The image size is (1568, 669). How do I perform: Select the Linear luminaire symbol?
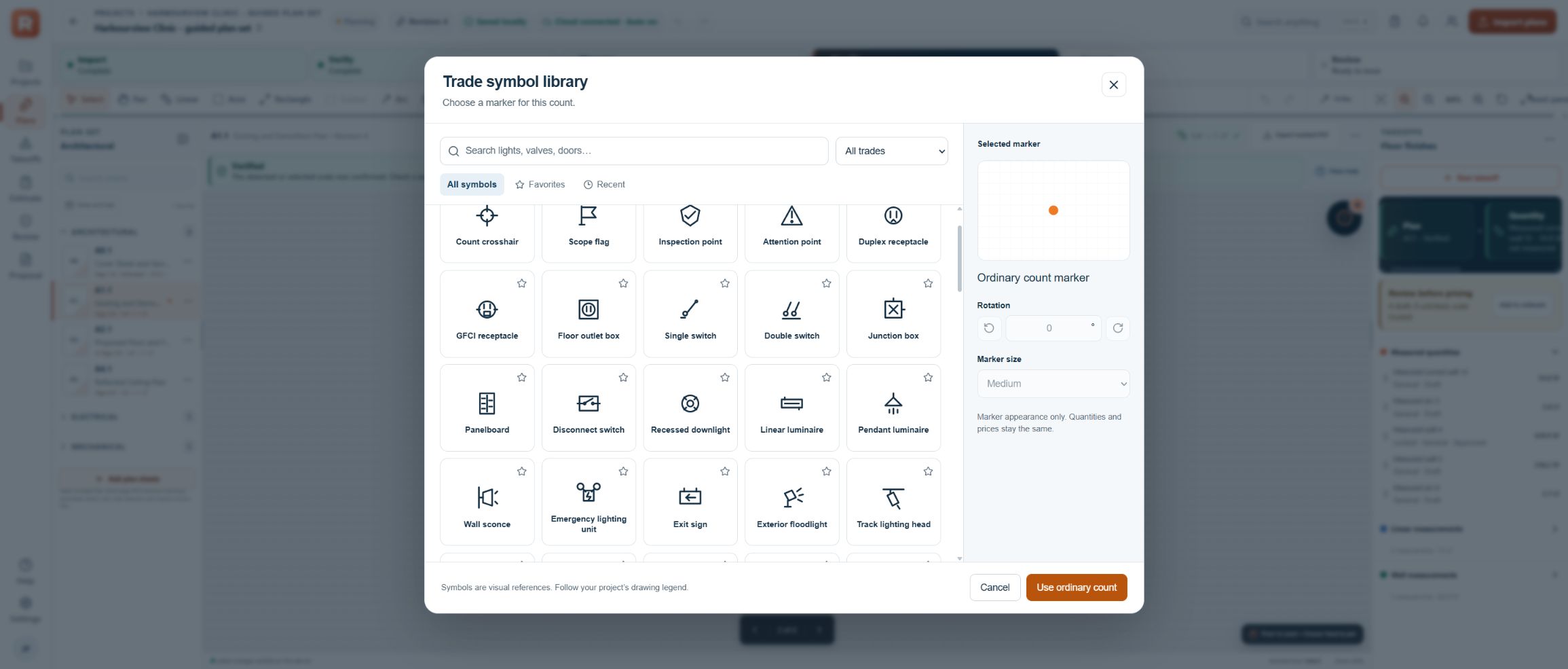pos(791,408)
